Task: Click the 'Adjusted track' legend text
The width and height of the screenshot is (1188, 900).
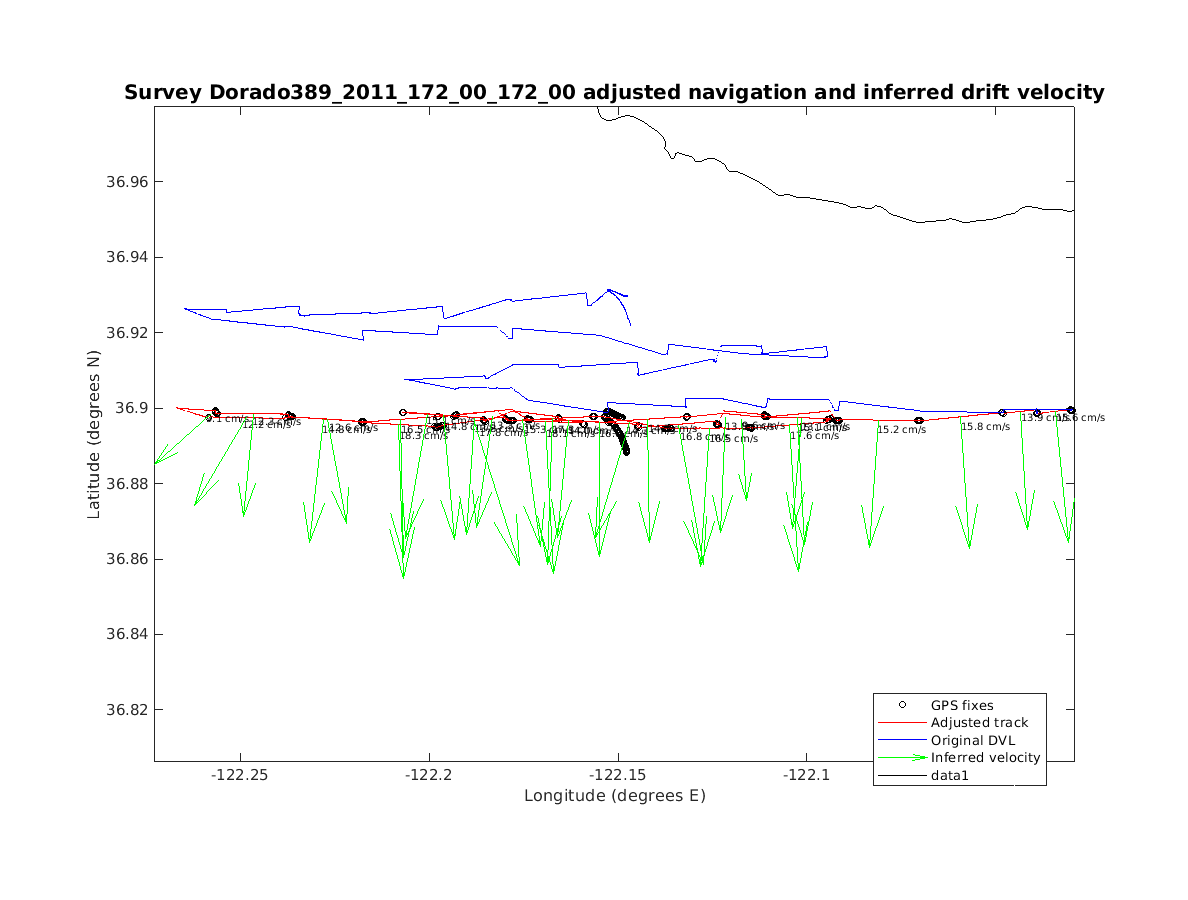Action: tap(979, 723)
